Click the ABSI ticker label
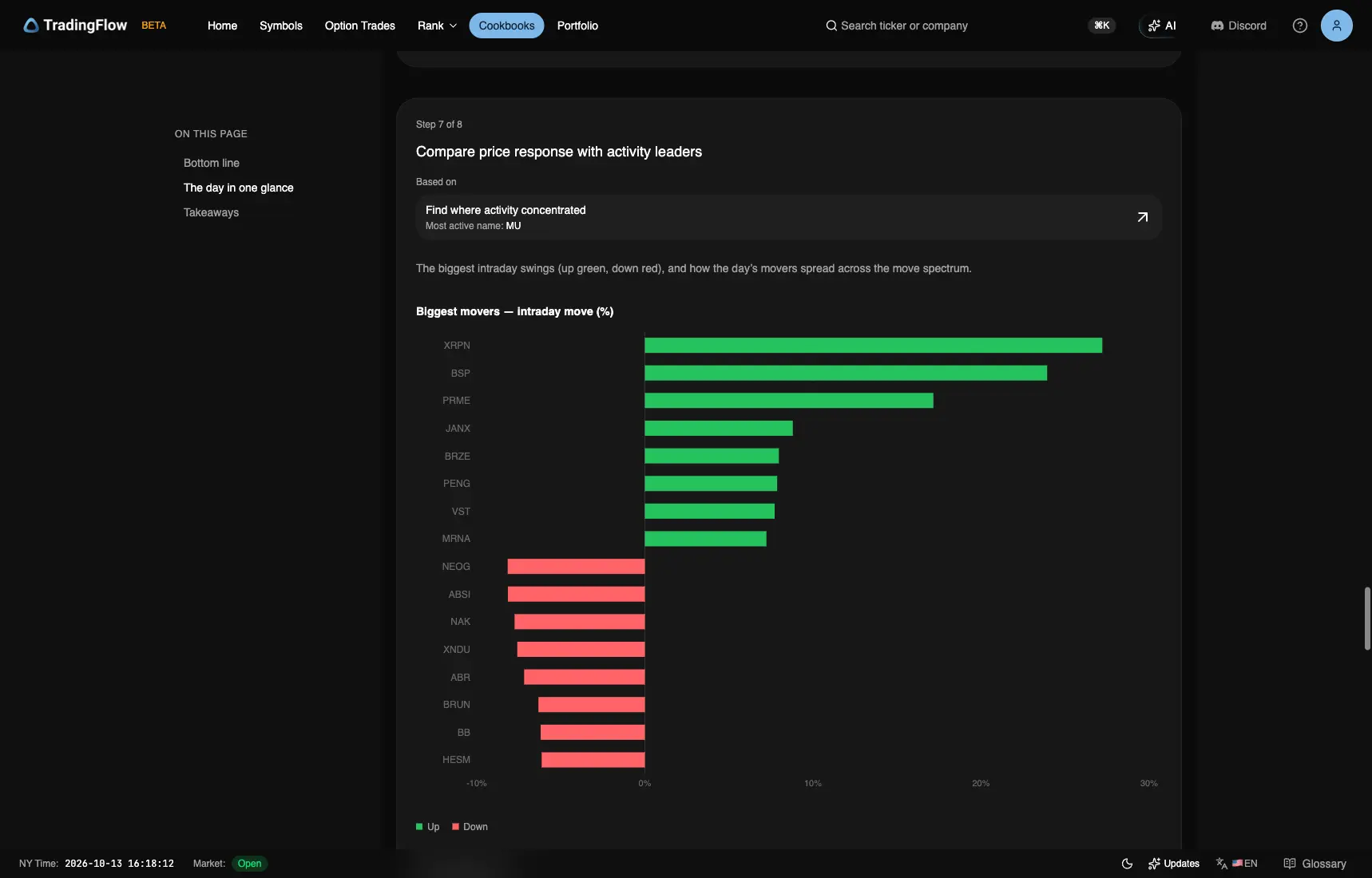The height and width of the screenshot is (878, 1372). (459, 595)
